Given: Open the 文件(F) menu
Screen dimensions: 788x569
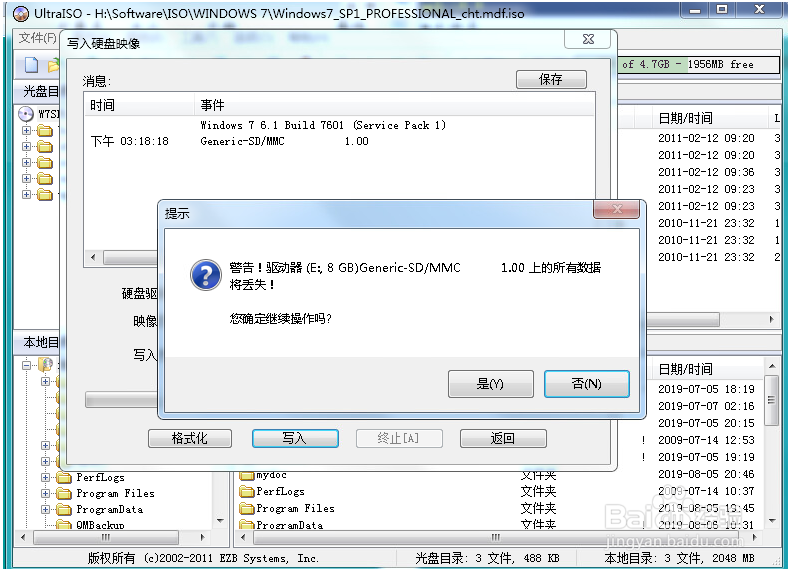Looking at the screenshot, I should pos(37,38).
